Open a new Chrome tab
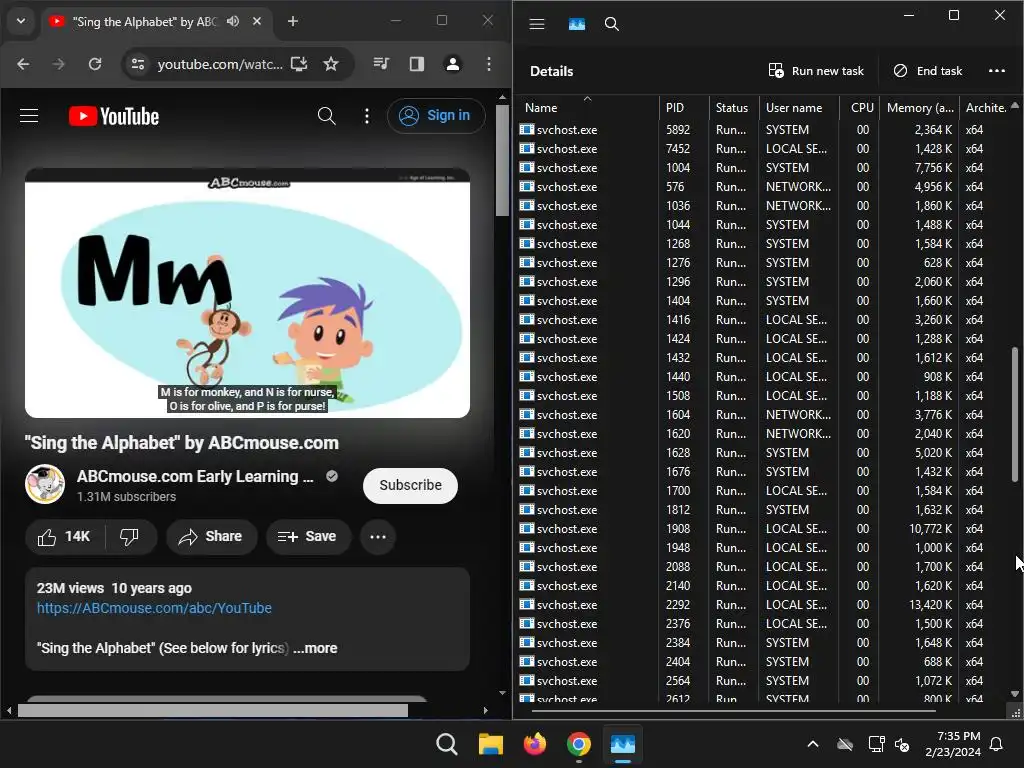This screenshot has height=768, width=1024. (293, 22)
